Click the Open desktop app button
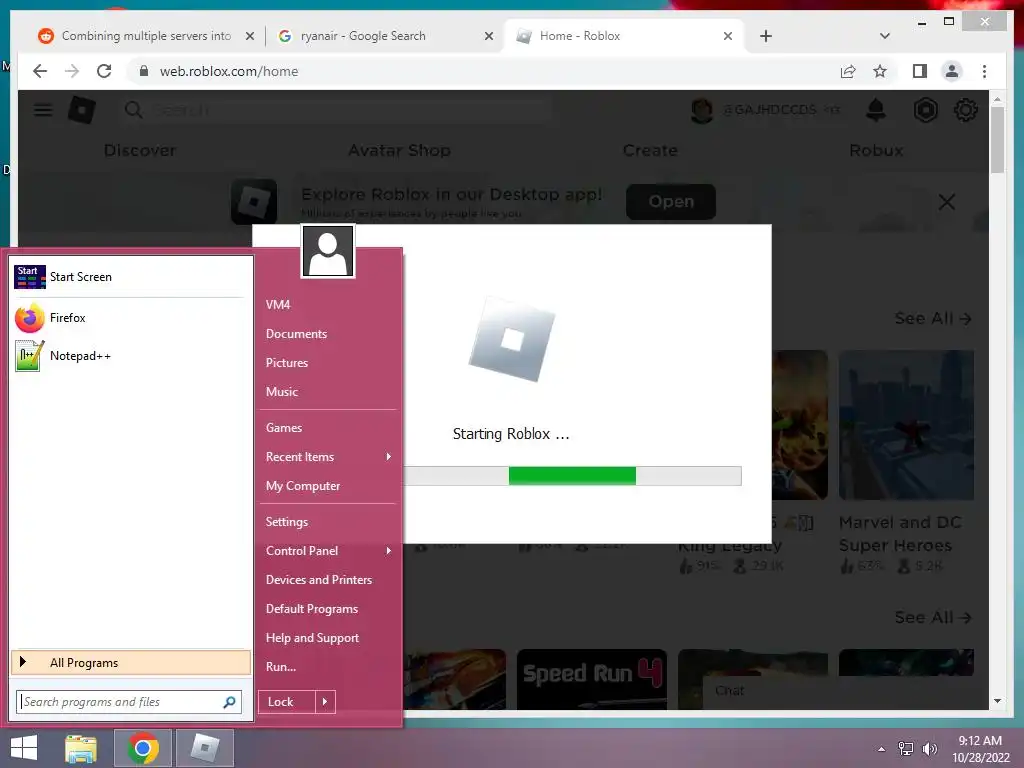1024x768 pixels. pyautogui.click(x=671, y=202)
